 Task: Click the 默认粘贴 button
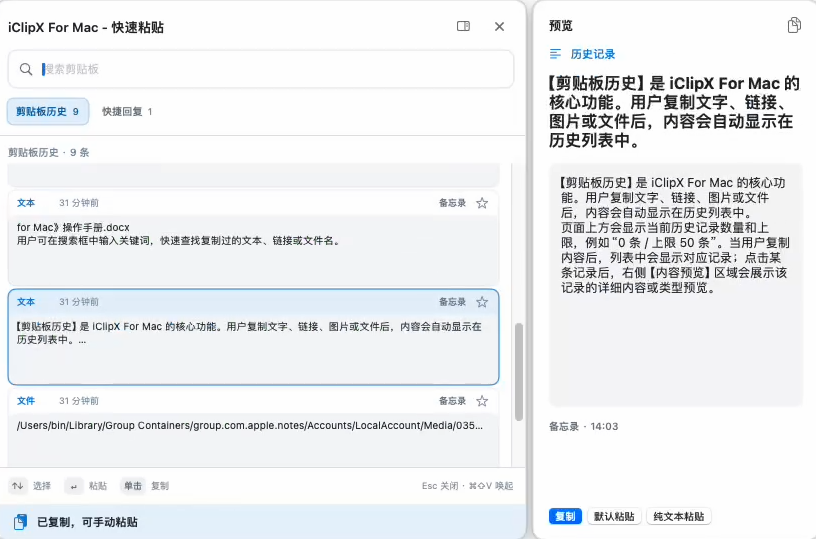[614, 516]
